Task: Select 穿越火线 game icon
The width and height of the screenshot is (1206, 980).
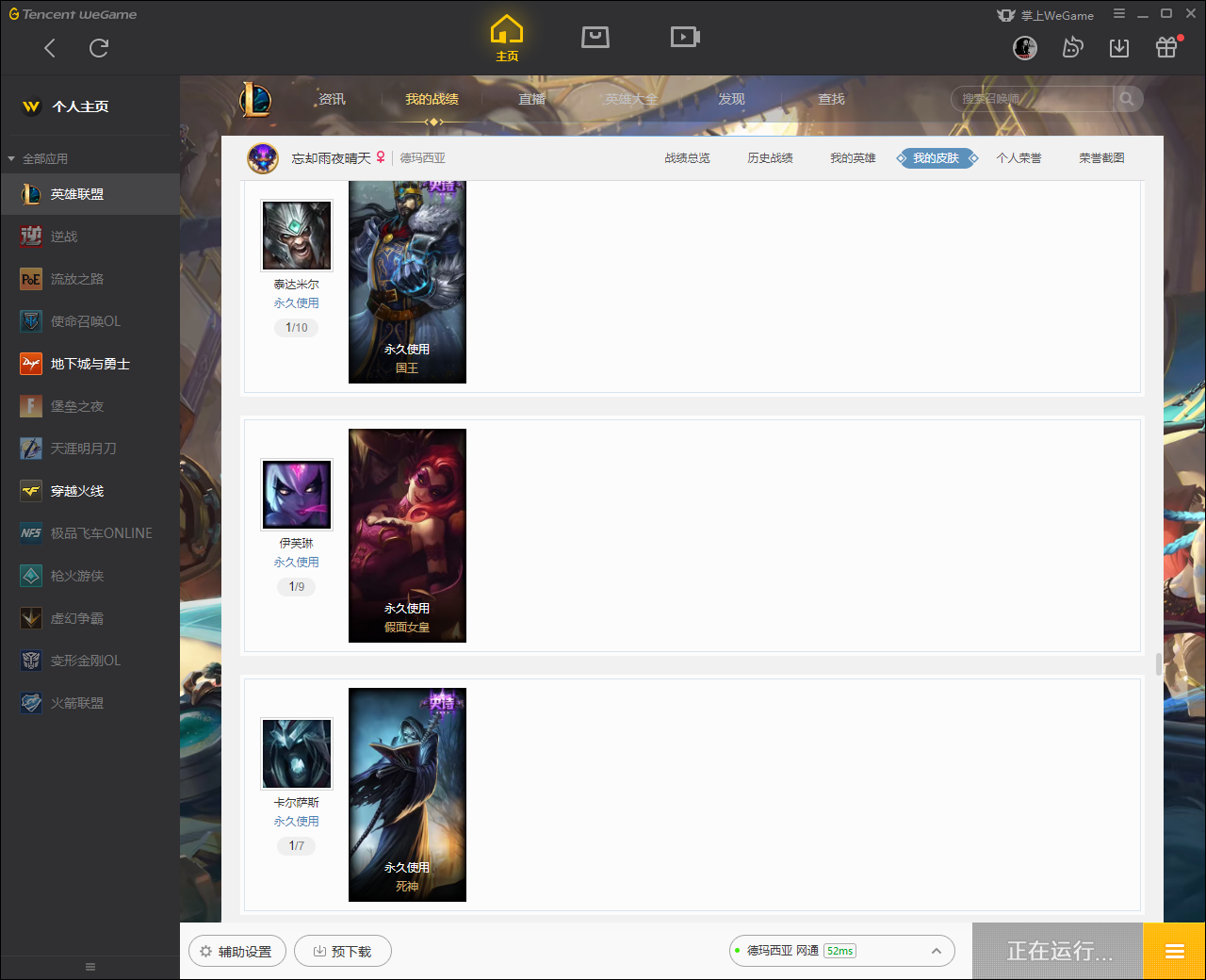Action: pos(31,491)
